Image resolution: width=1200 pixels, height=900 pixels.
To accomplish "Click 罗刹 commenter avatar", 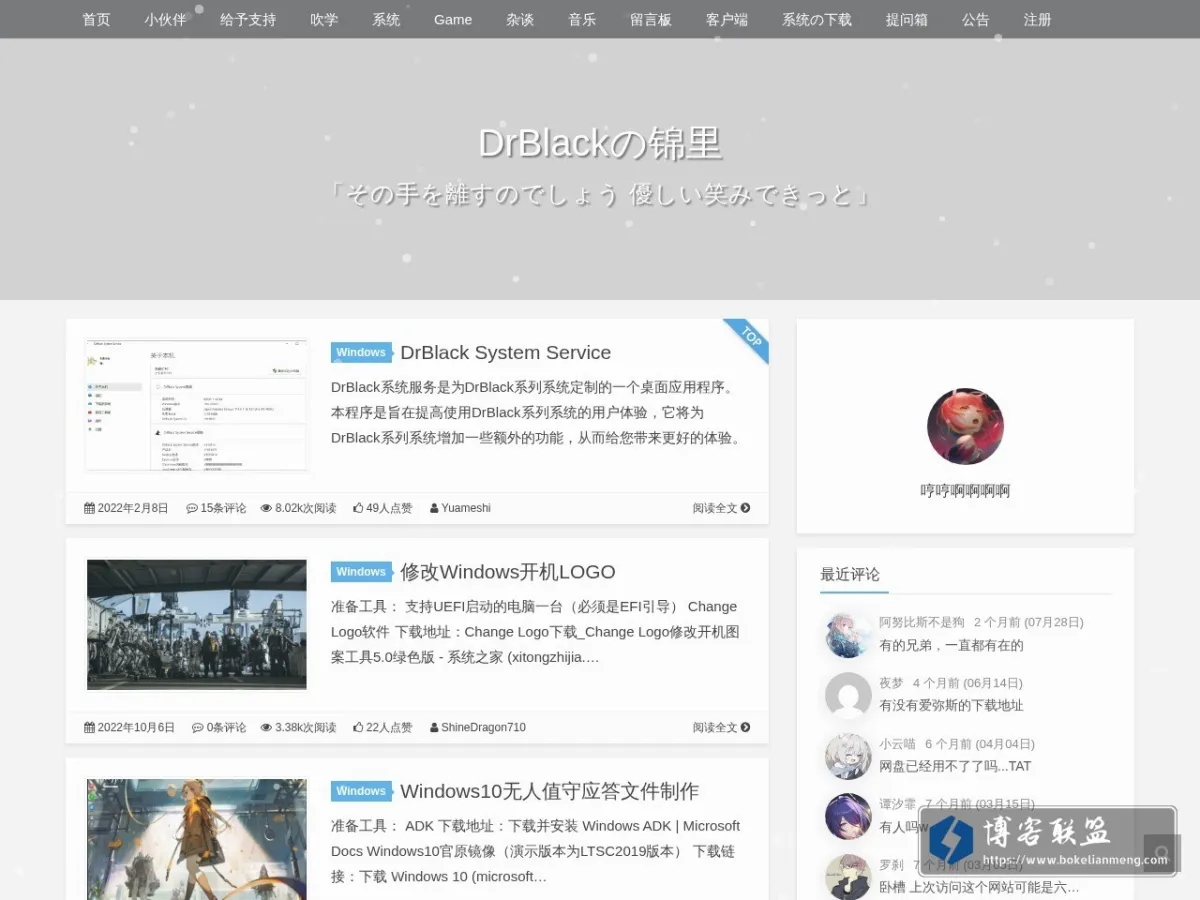I will click(x=848, y=877).
